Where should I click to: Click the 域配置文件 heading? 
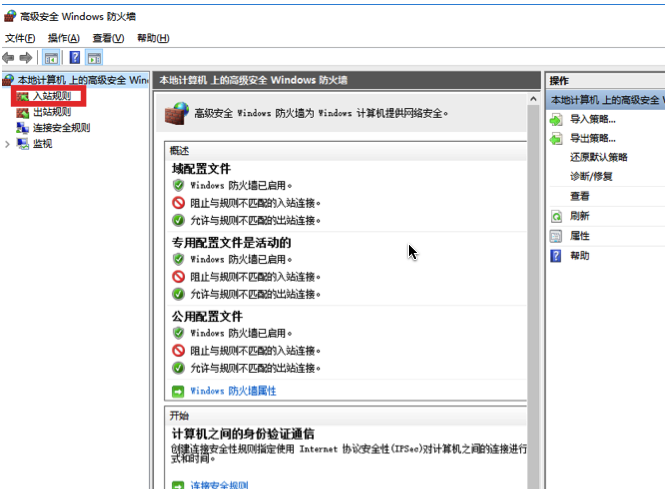pyautogui.click(x=201, y=169)
